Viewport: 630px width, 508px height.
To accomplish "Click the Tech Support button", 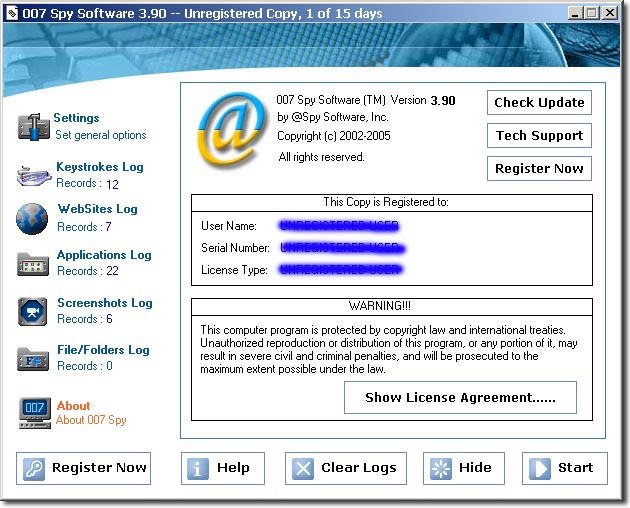I will 539,135.
